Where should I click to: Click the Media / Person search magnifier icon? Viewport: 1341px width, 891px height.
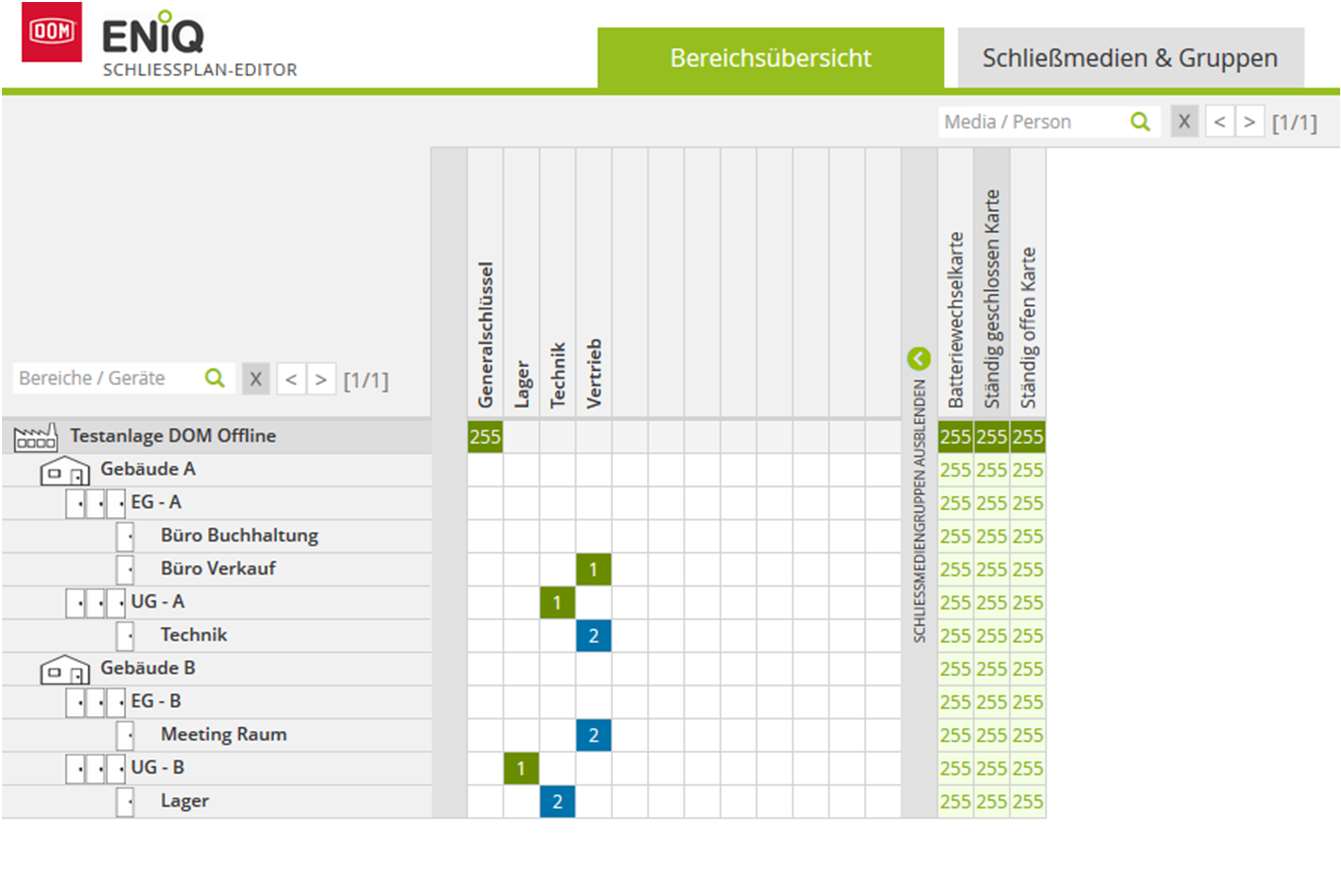click(1140, 122)
